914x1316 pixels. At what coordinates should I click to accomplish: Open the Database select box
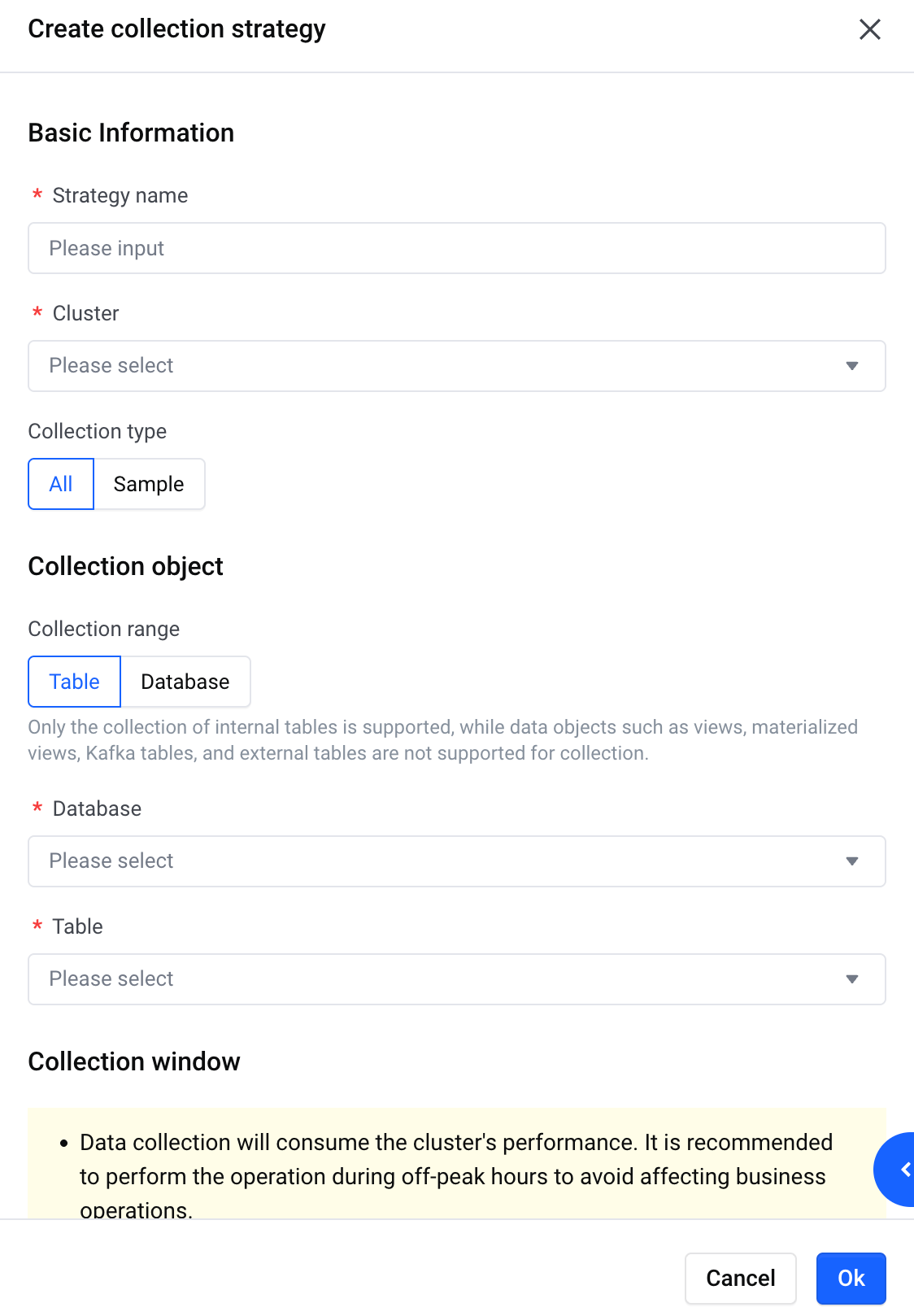tap(457, 861)
